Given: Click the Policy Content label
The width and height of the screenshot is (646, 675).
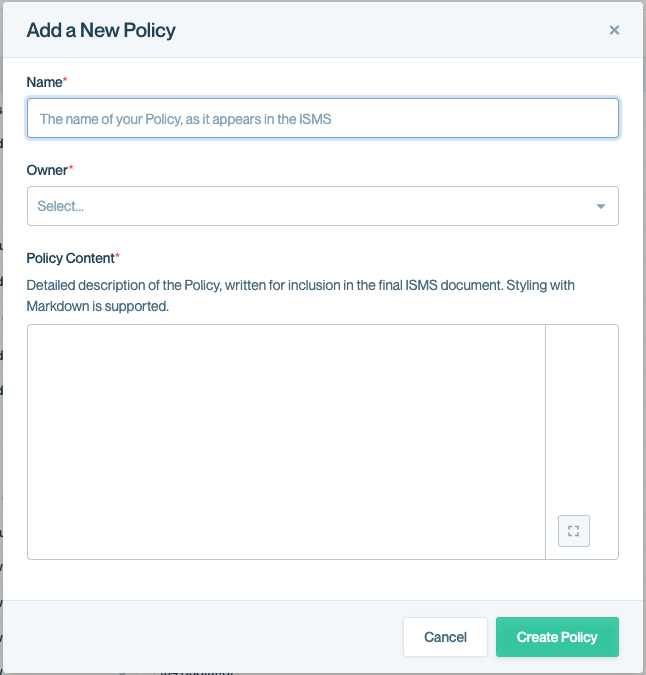Looking at the screenshot, I should (x=70, y=258).
